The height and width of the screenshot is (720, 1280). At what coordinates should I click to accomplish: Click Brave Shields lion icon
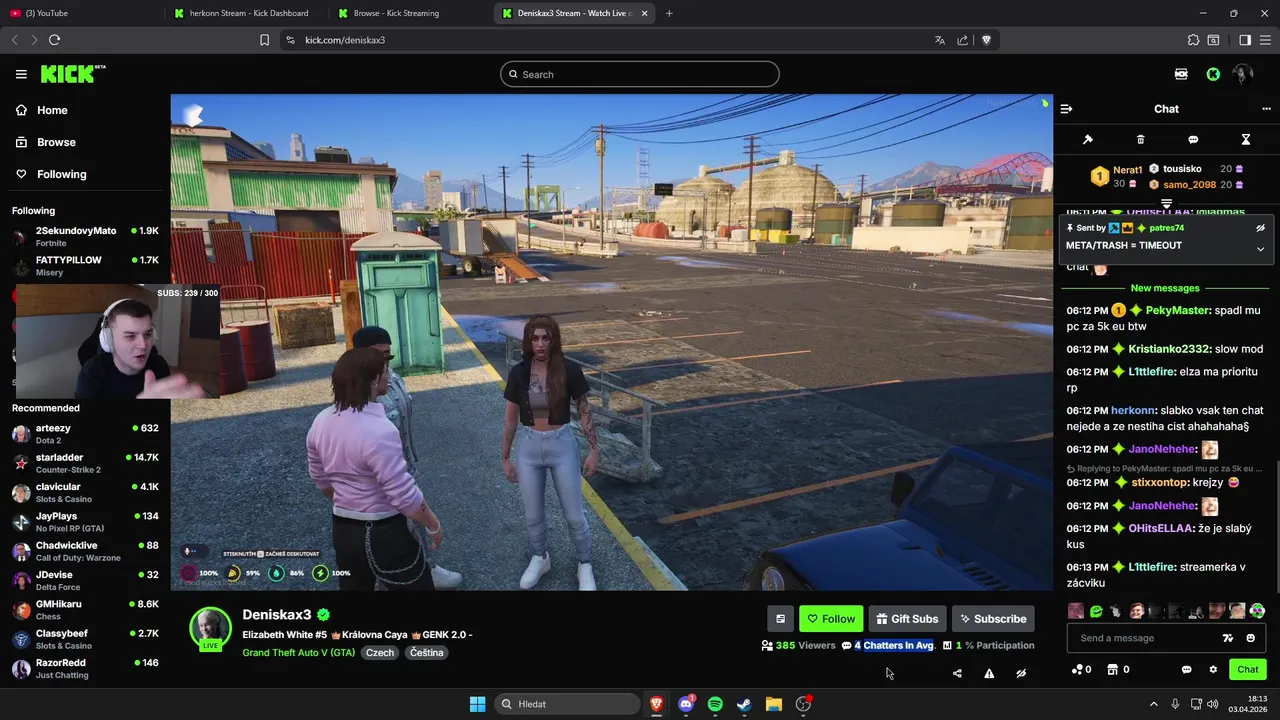click(986, 40)
